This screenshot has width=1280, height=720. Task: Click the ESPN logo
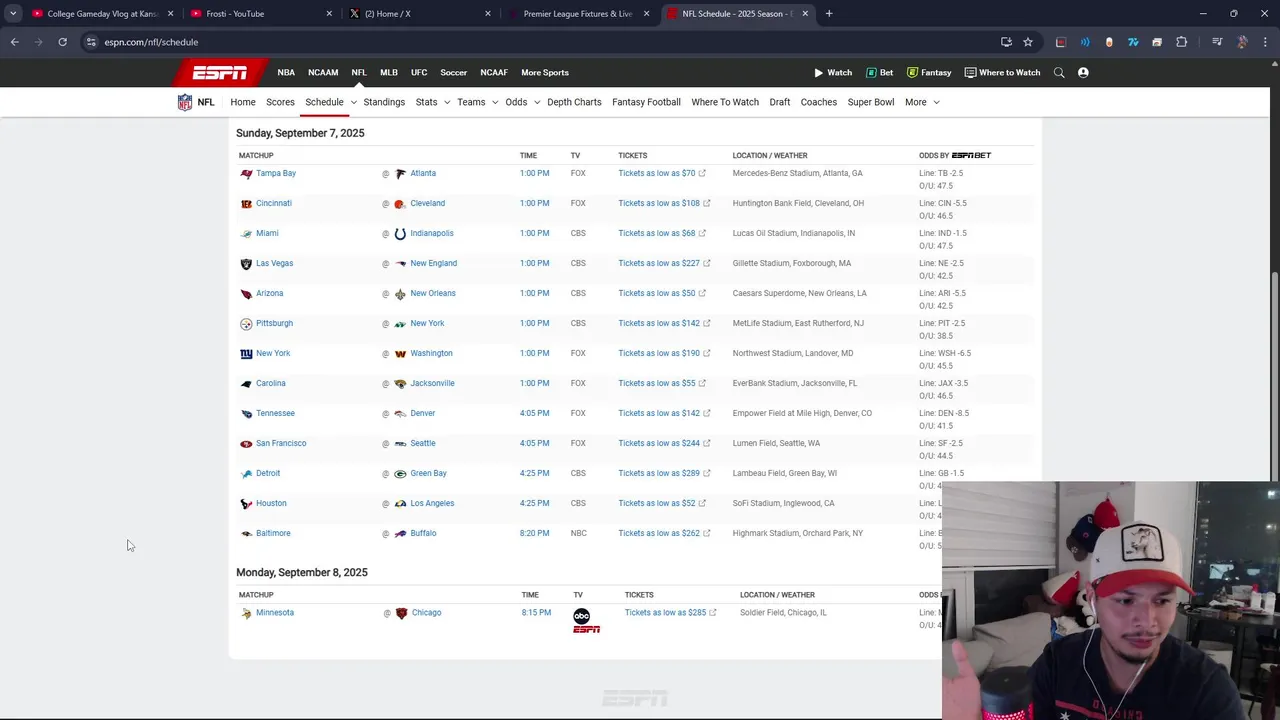(220, 72)
